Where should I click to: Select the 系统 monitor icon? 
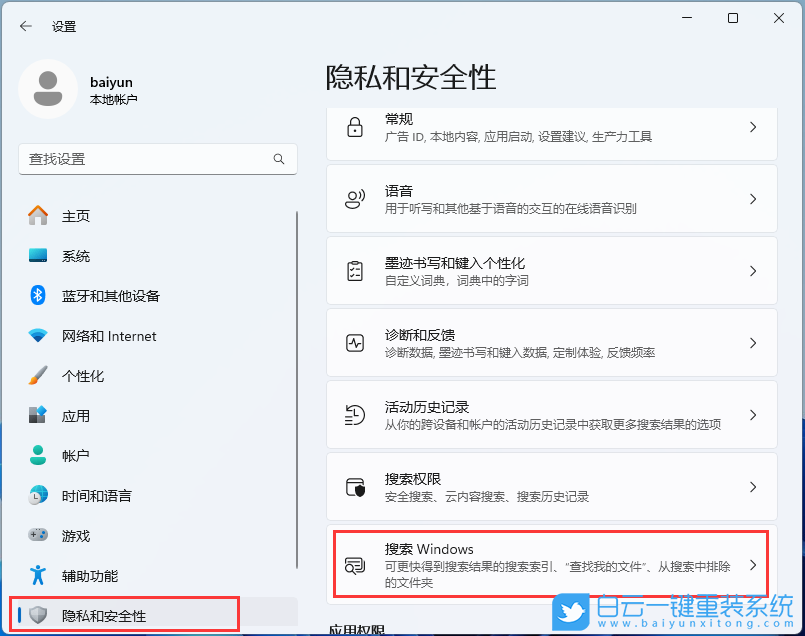(38, 256)
